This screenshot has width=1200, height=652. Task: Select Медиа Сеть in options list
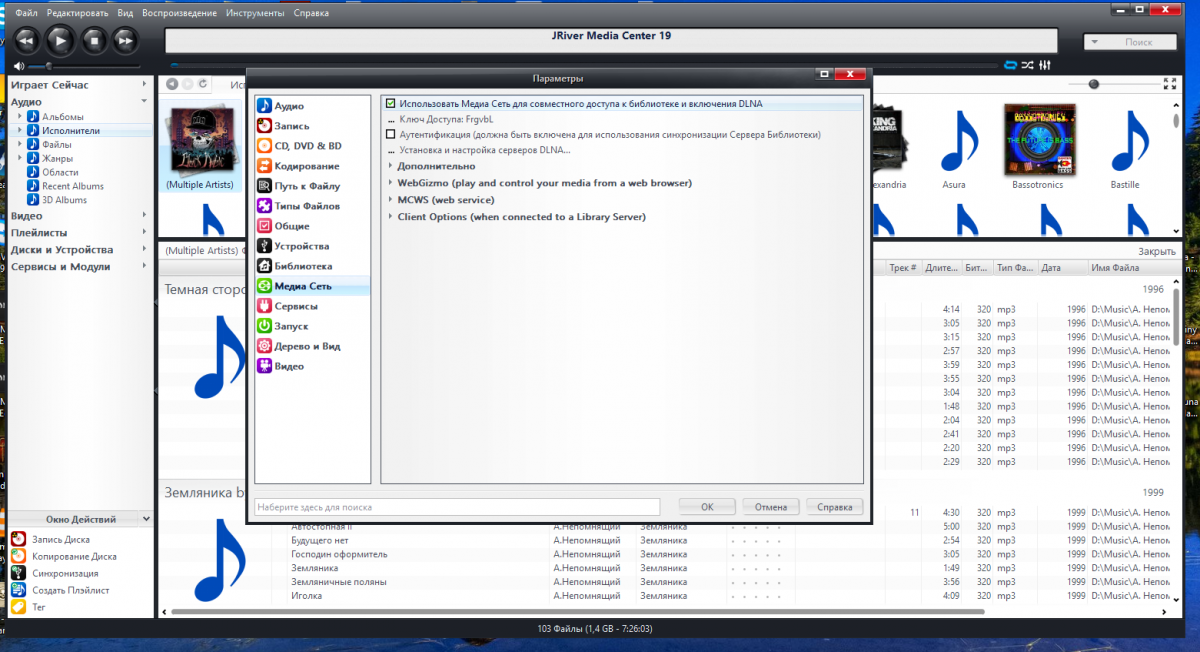click(311, 286)
